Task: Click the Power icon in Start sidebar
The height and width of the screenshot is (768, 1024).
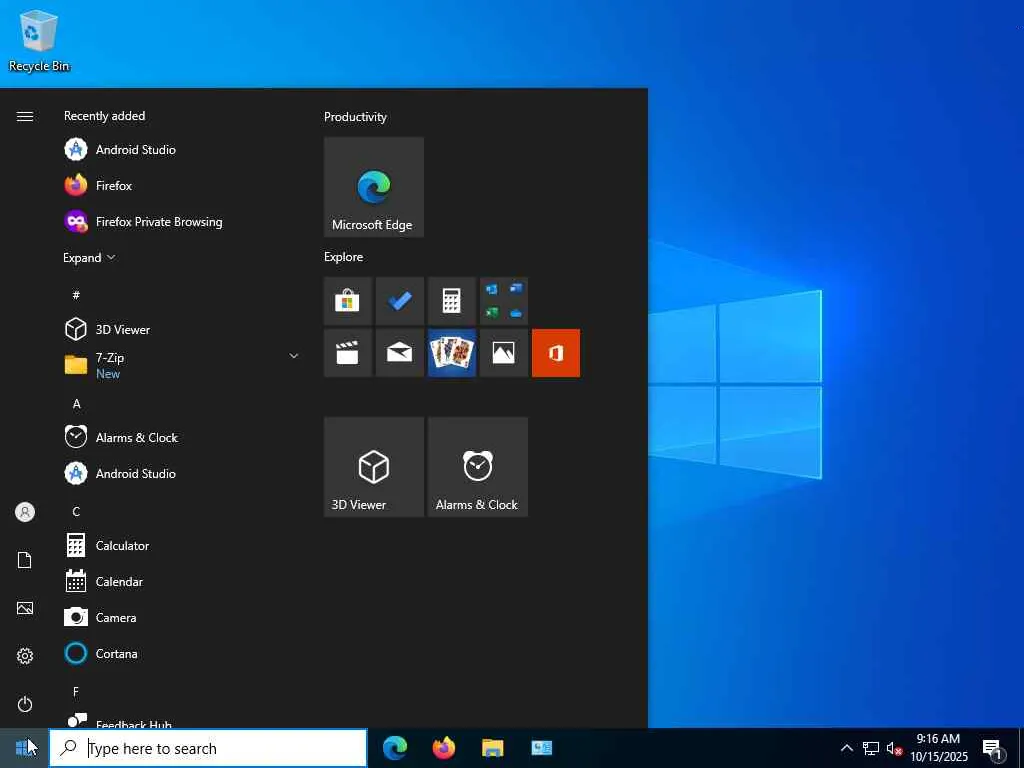Action: 25,704
